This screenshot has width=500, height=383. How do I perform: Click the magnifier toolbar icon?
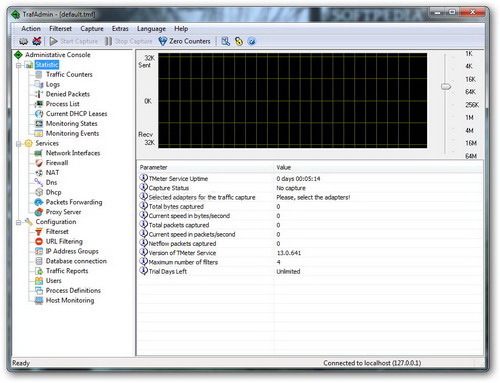pos(226,41)
